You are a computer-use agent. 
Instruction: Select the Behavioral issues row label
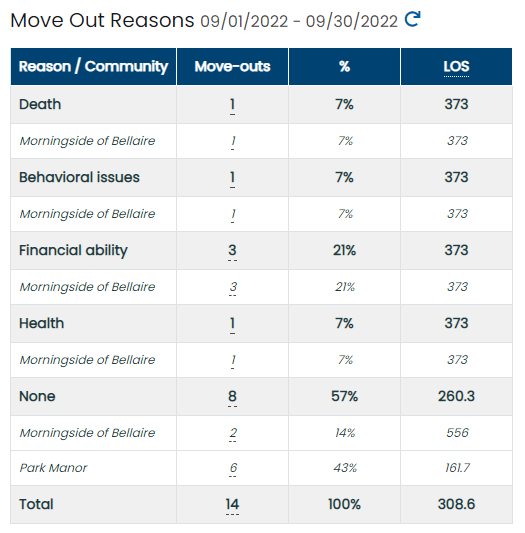(x=79, y=177)
